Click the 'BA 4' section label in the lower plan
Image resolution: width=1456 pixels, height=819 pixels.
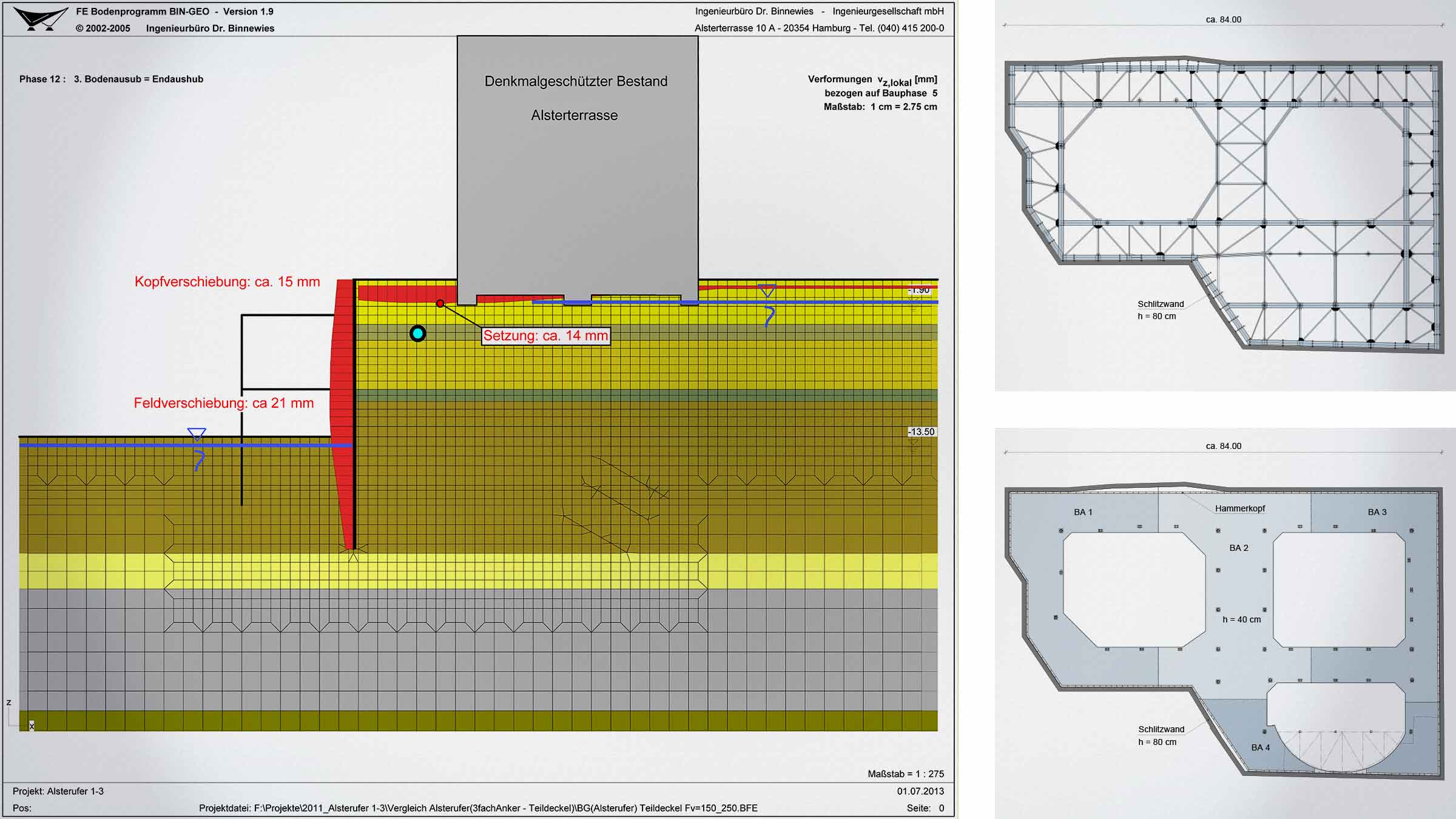pyautogui.click(x=1261, y=747)
